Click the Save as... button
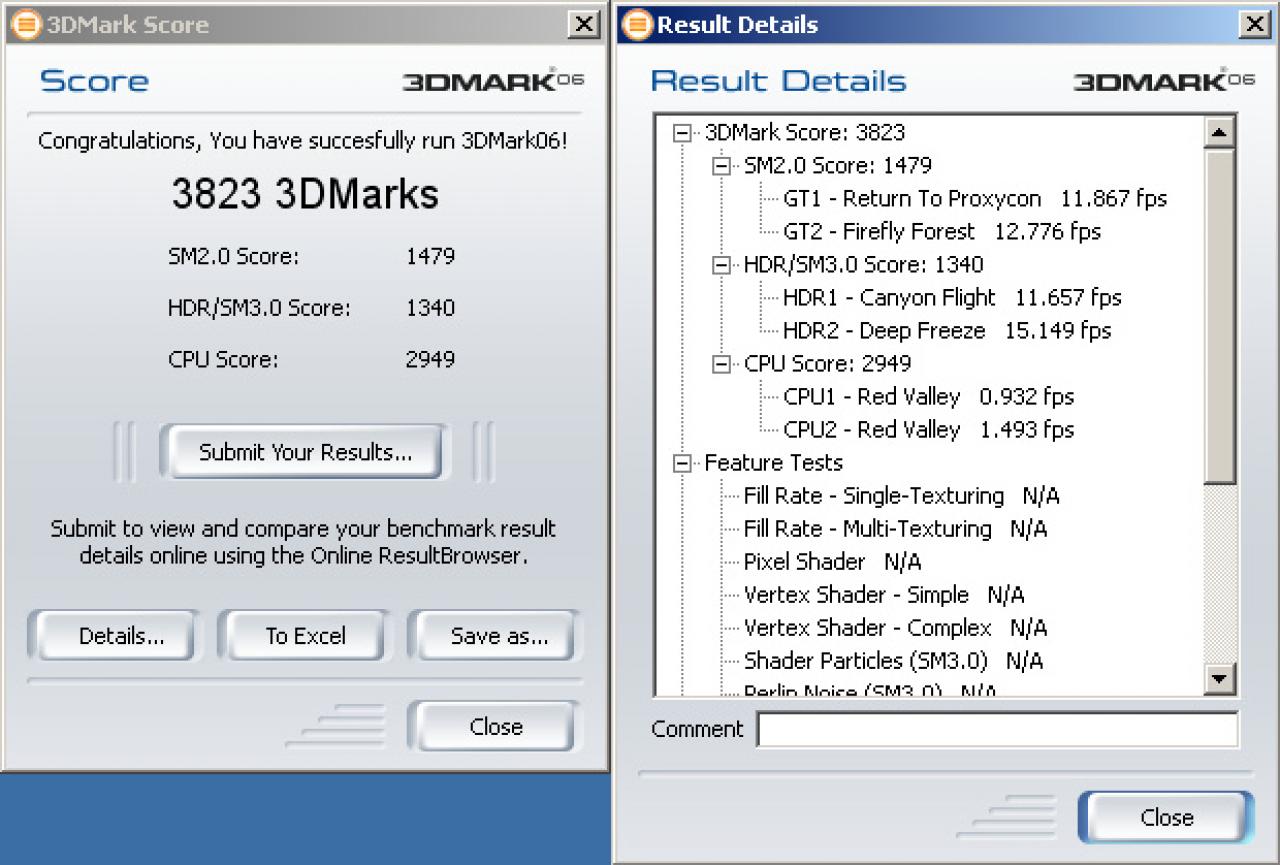 (x=497, y=636)
